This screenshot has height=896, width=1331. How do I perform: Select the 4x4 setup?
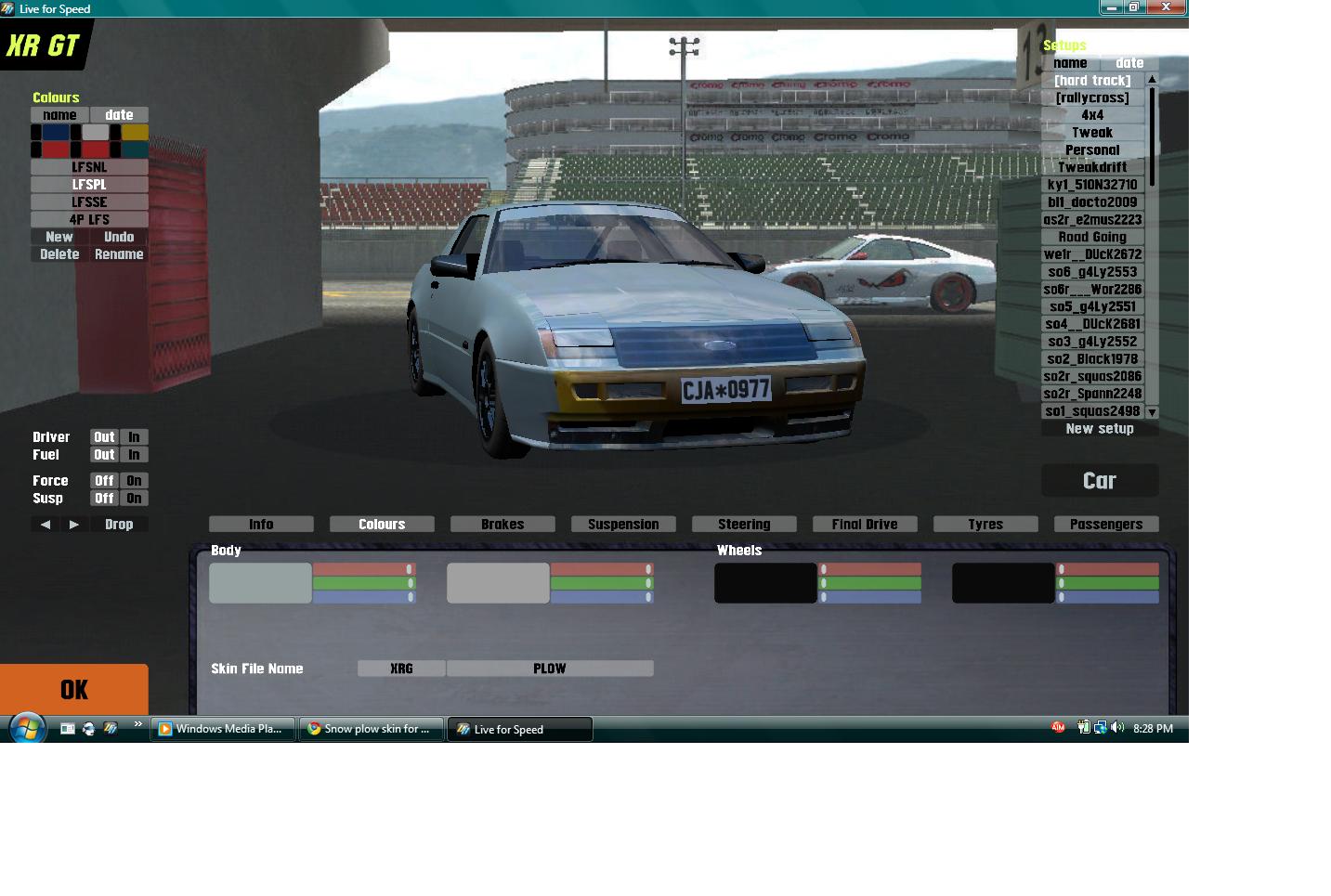(x=1092, y=115)
